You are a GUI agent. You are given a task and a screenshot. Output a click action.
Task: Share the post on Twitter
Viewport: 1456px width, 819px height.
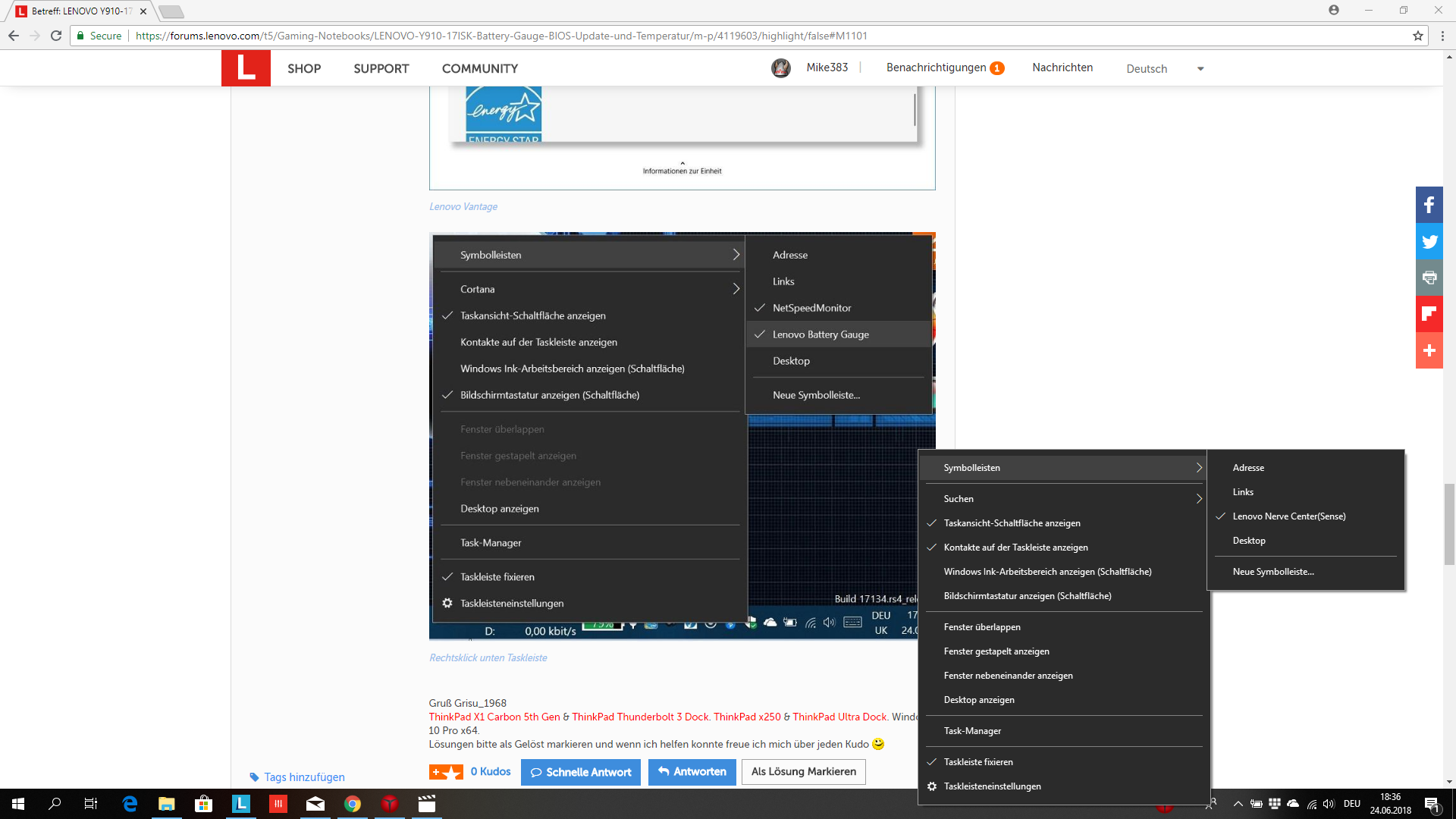(x=1429, y=241)
